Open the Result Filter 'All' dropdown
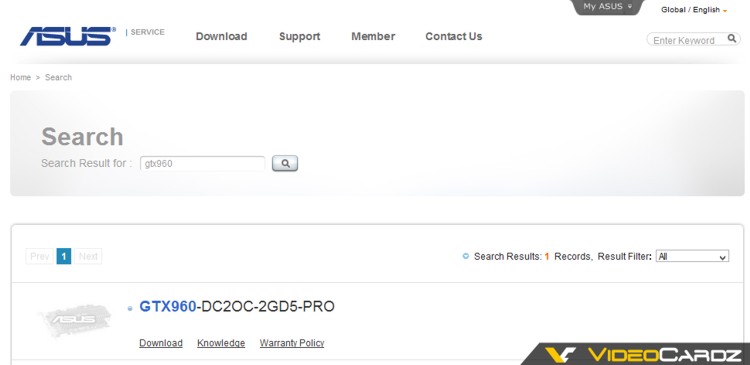 pyautogui.click(x=692, y=256)
